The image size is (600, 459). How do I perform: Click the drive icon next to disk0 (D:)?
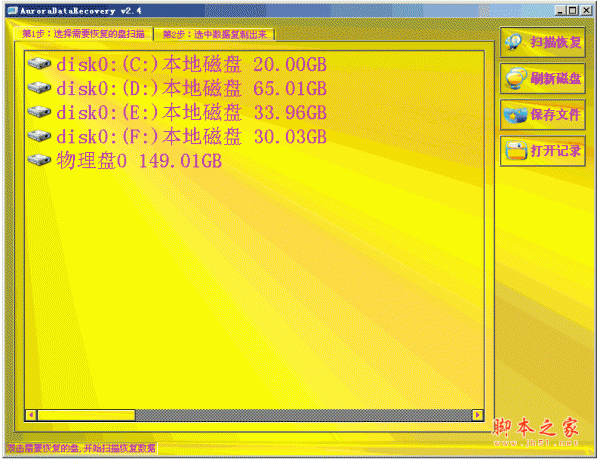click(39, 88)
